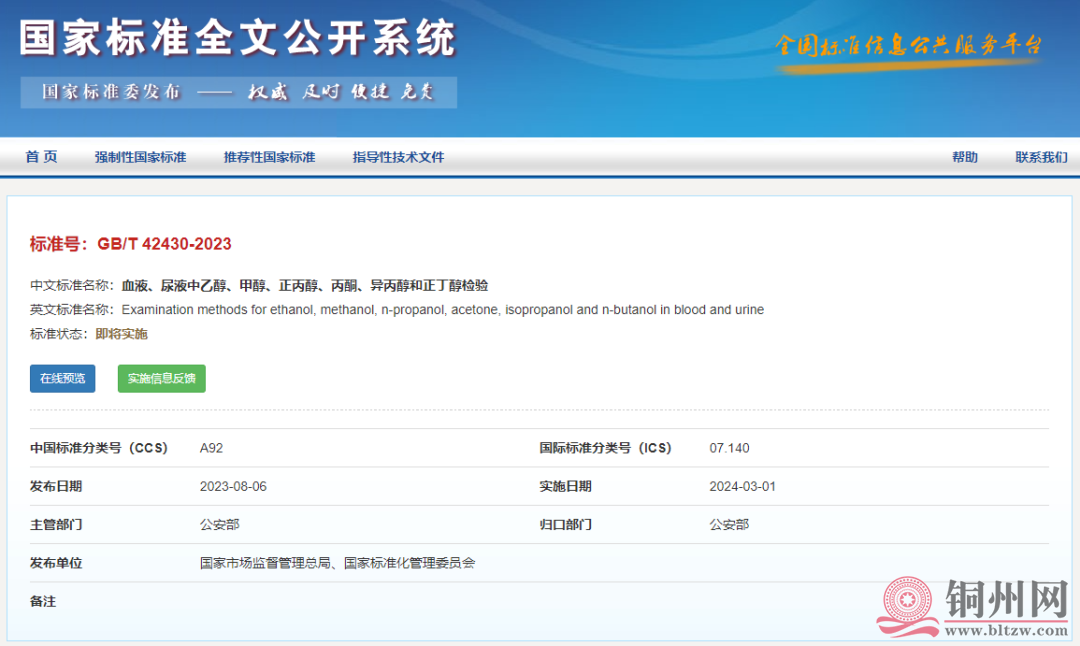1080x646 pixels.
Task: Open the 推荐性国家标准 menu item
Action: pos(269,157)
